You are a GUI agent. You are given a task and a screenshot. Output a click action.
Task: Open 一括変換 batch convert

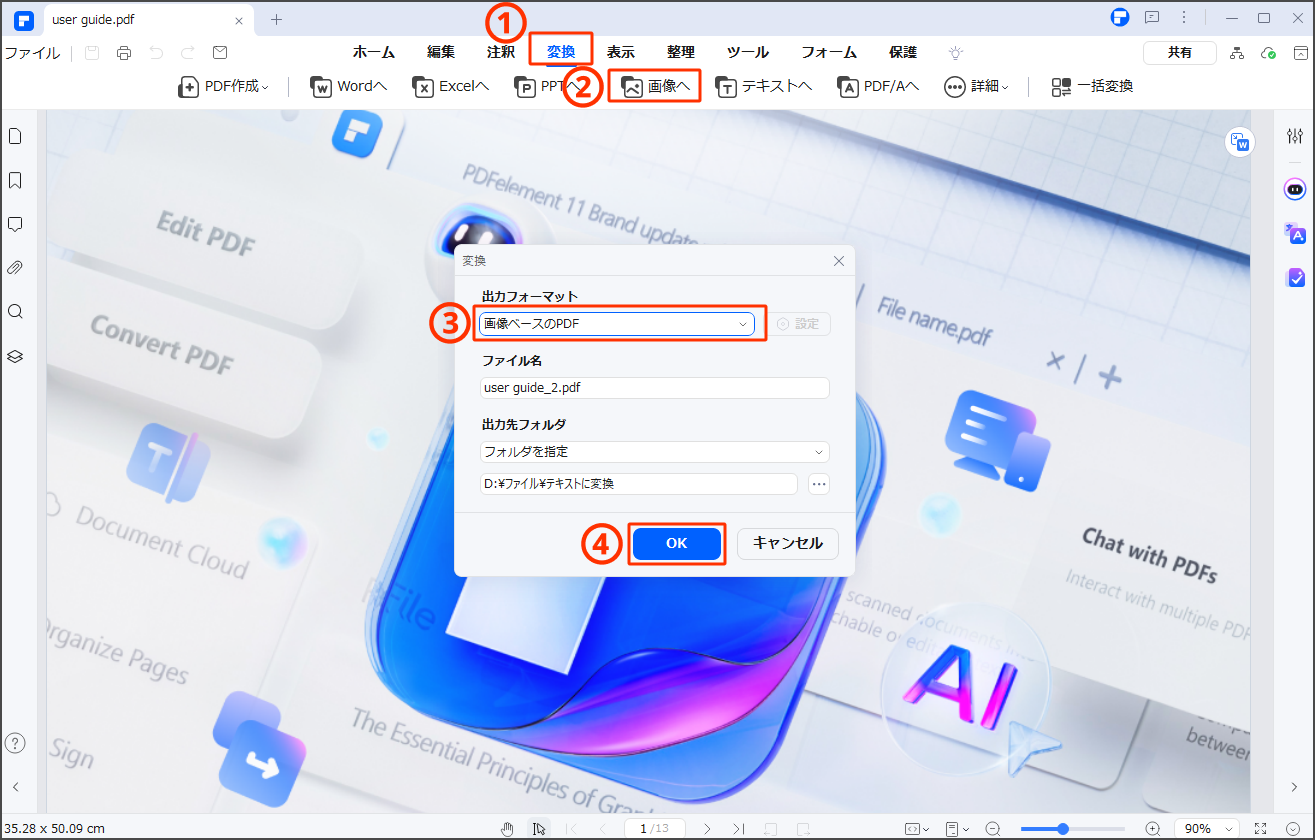click(x=1092, y=87)
